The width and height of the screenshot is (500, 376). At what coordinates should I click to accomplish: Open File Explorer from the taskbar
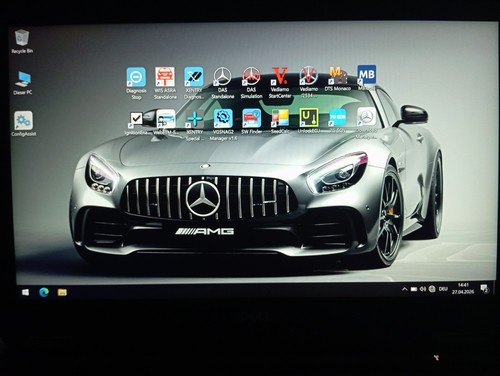point(62,292)
